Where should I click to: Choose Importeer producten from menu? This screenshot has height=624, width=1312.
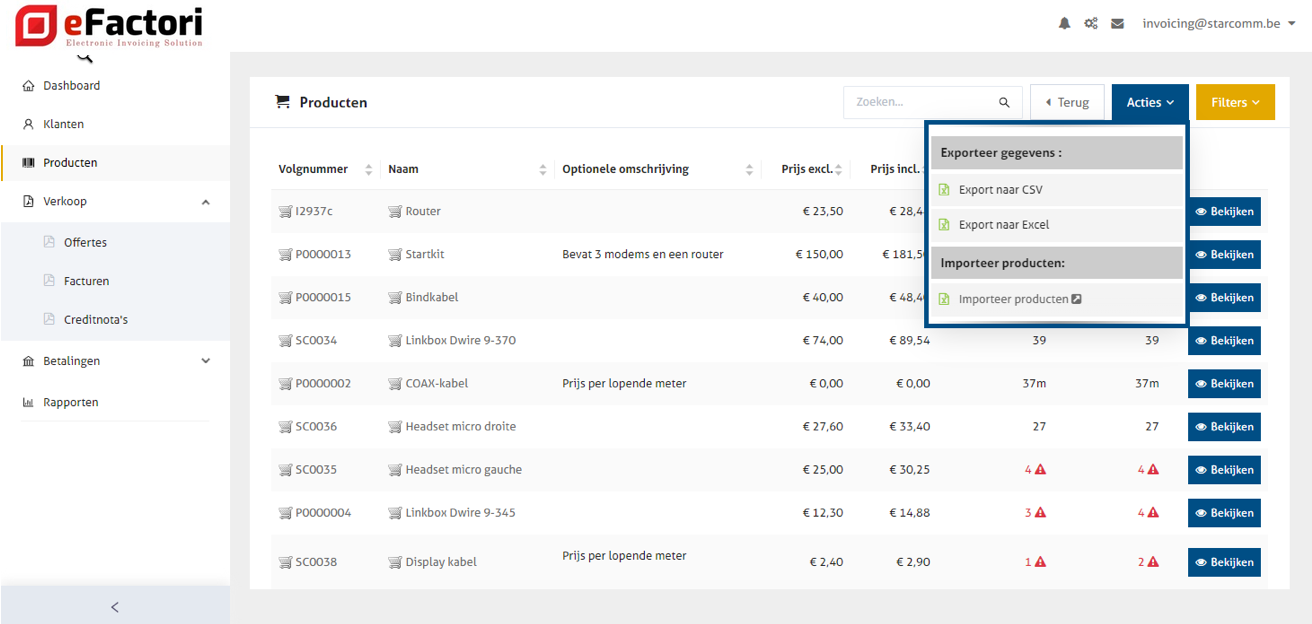click(1013, 299)
